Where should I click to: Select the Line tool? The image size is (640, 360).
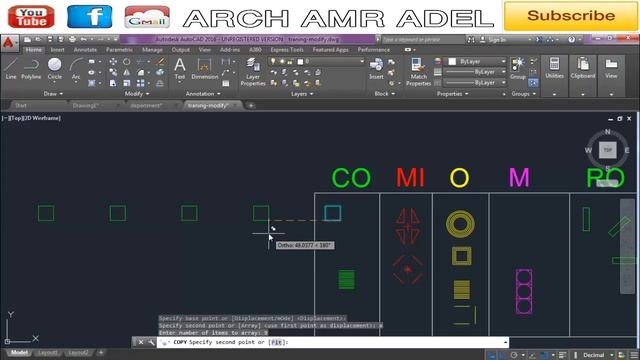tap(11, 68)
